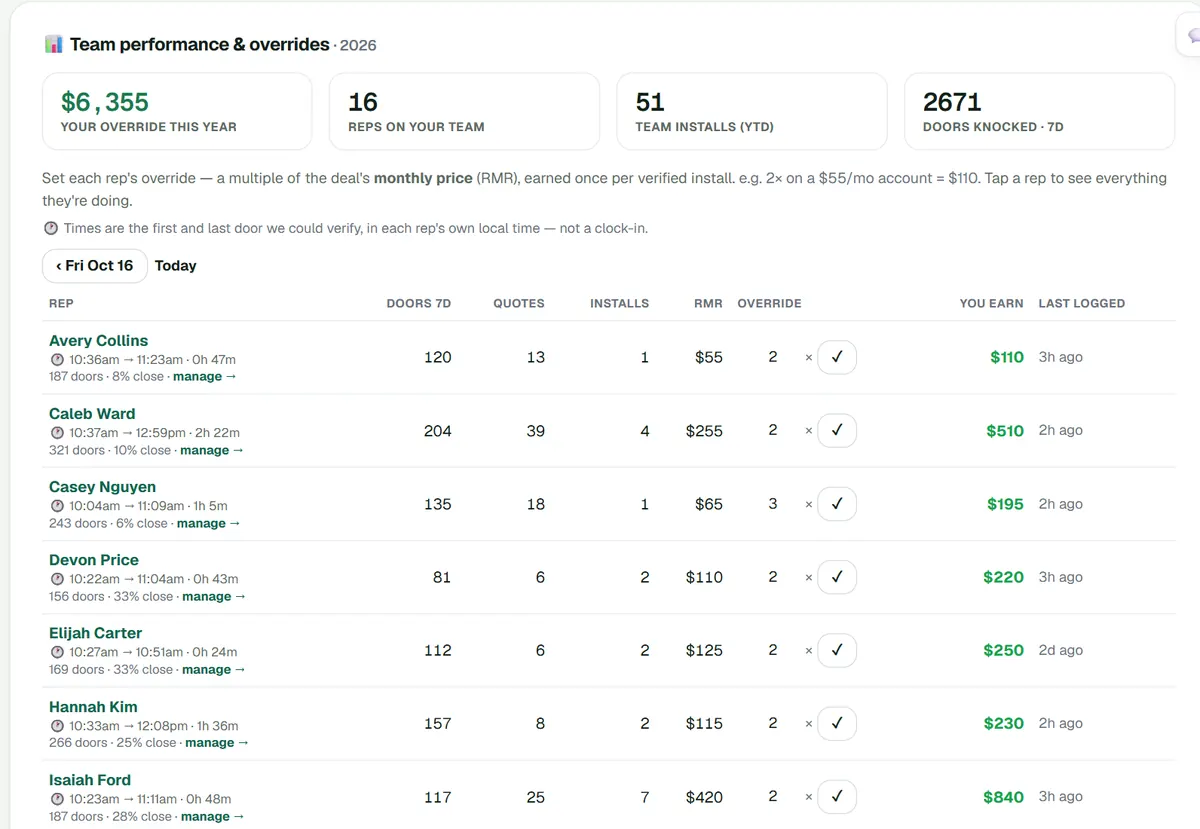Go back to Fri Oct 16
The image size is (1200, 829).
pyautogui.click(x=95, y=266)
